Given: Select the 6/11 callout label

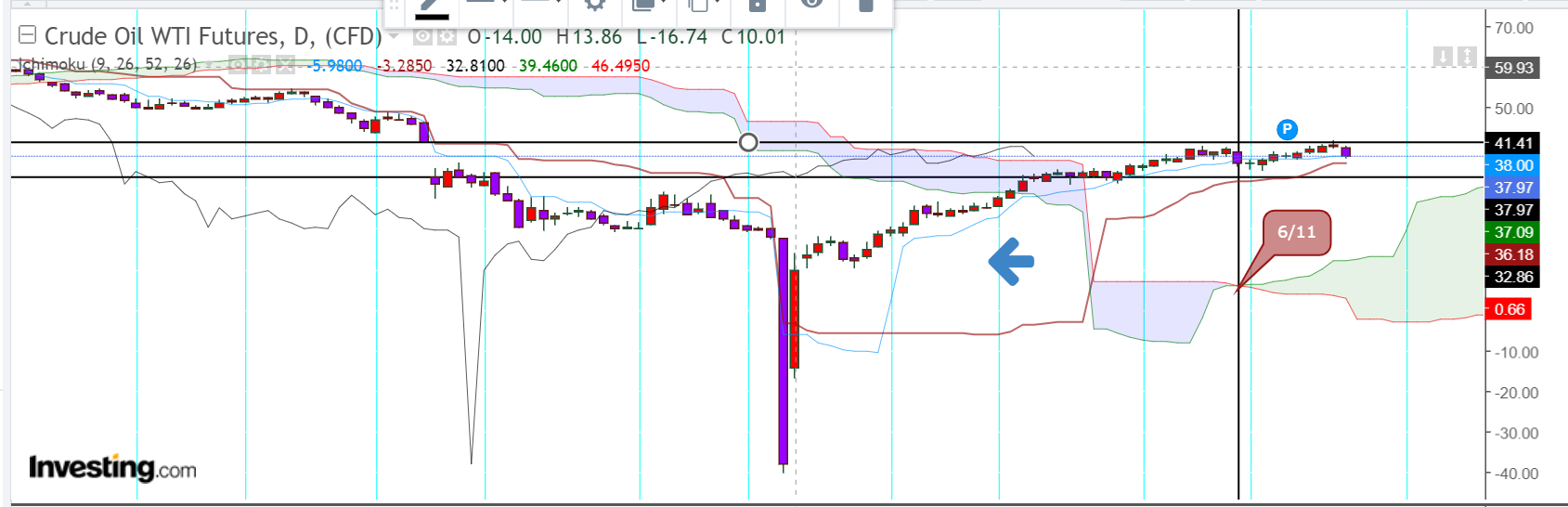Looking at the screenshot, I should pyautogui.click(x=1297, y=232).
